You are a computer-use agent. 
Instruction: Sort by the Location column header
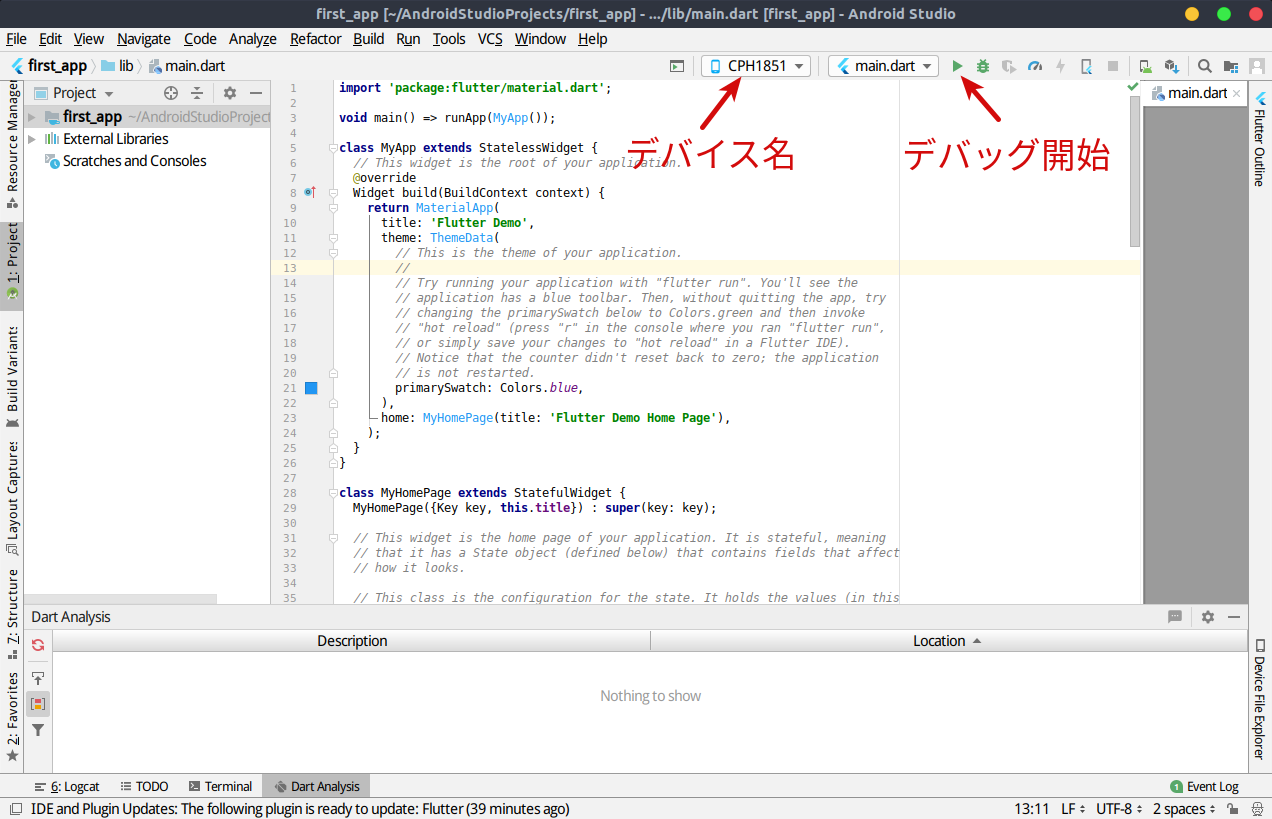pos(948,641)
